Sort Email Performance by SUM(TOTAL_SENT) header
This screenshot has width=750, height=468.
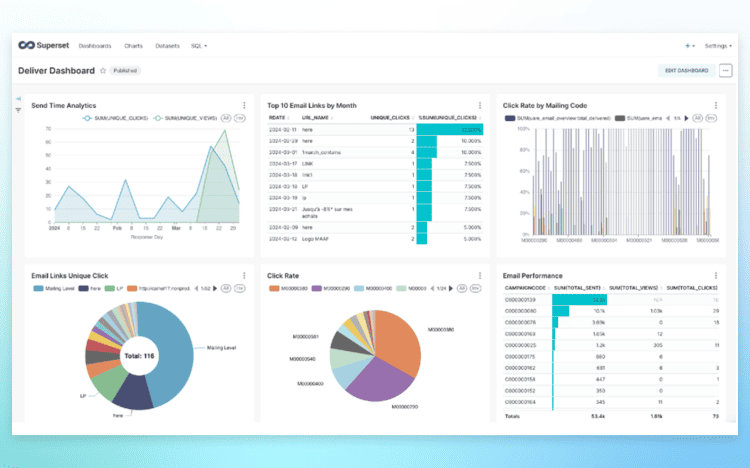577,288
